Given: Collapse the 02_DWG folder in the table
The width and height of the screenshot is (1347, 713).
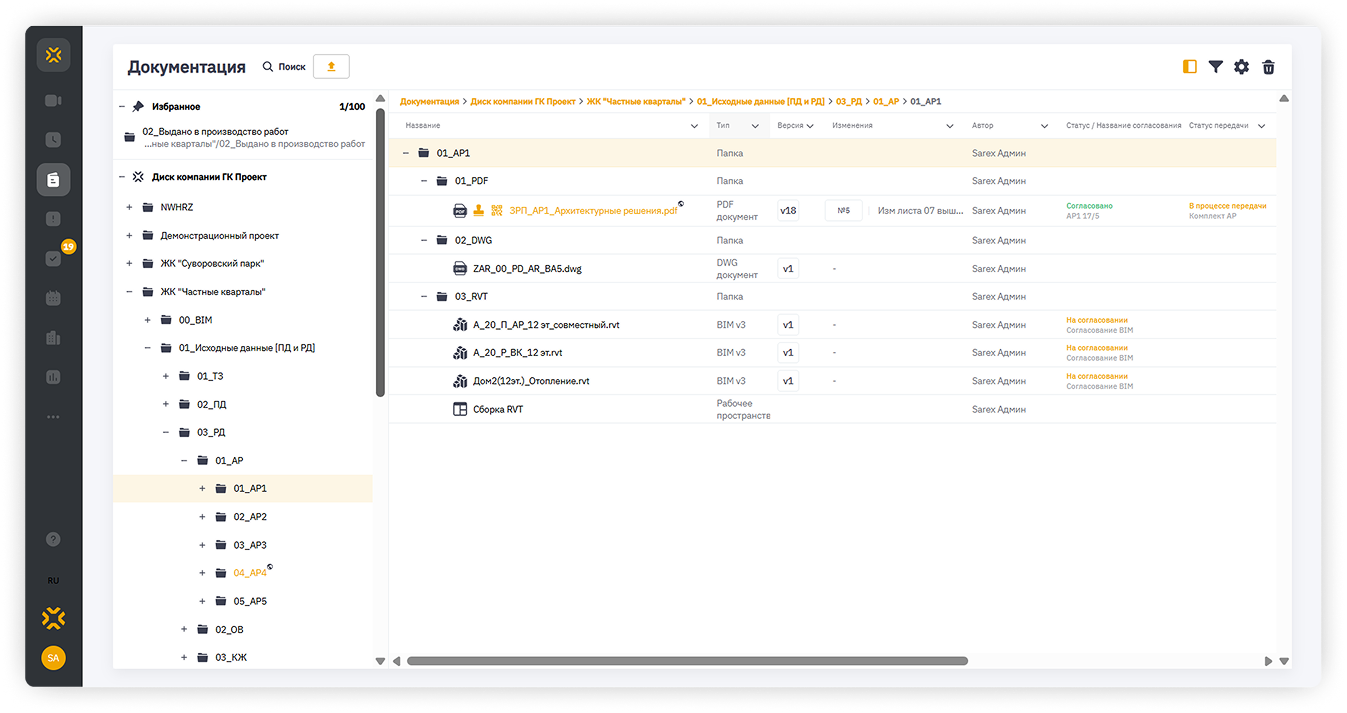Looking at the screenshot, I should click(423, 240).
